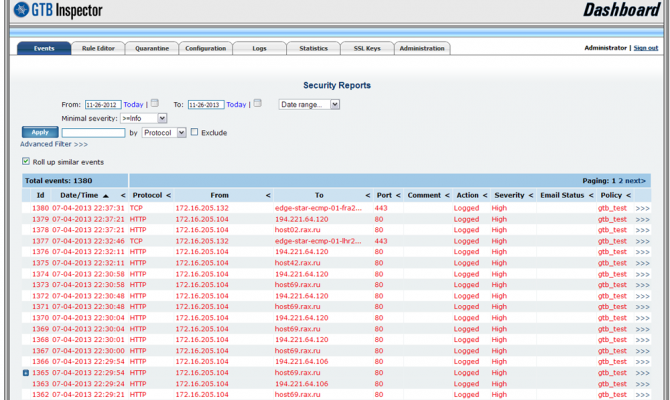Viewport: 670px width, 400px height.
Task: Click the Apply filter button
Action: pyautogui.click(x=40, y=132)
